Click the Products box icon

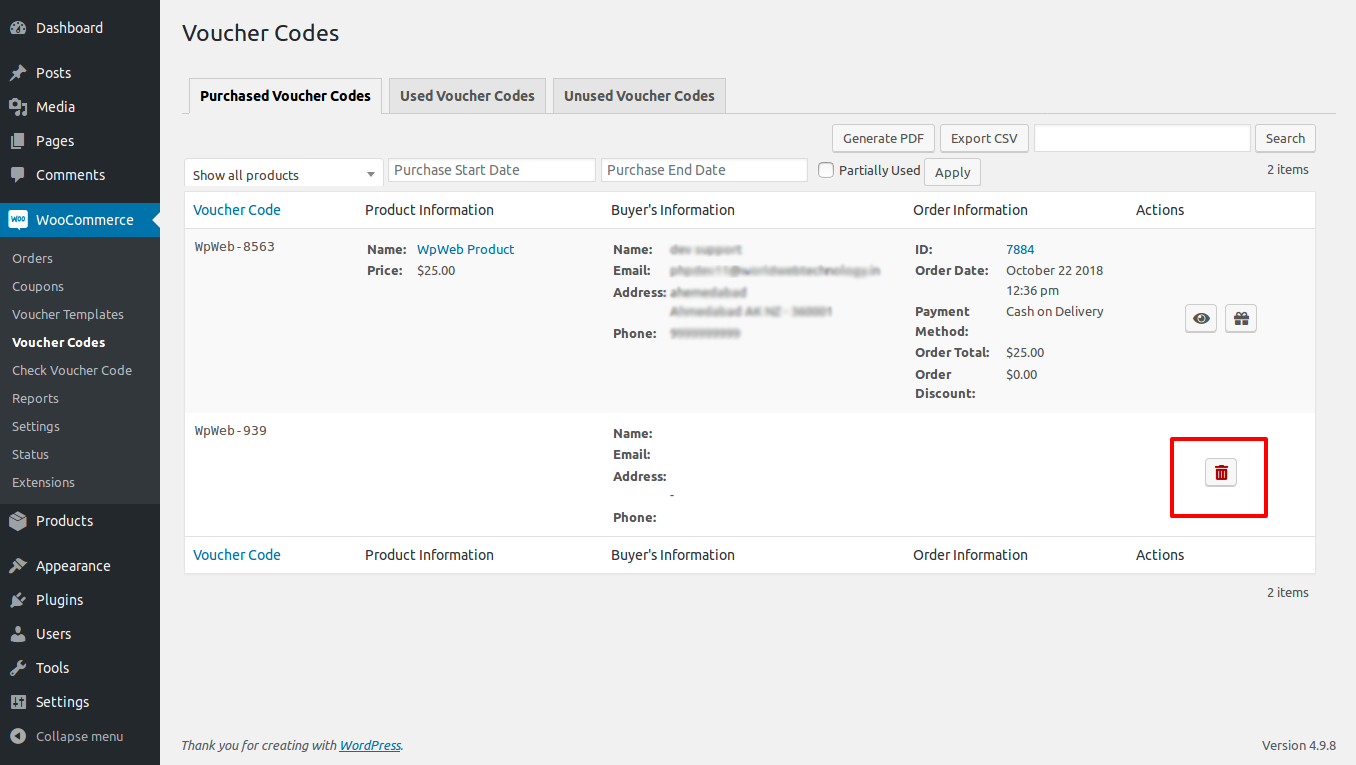tap(18, 521)
